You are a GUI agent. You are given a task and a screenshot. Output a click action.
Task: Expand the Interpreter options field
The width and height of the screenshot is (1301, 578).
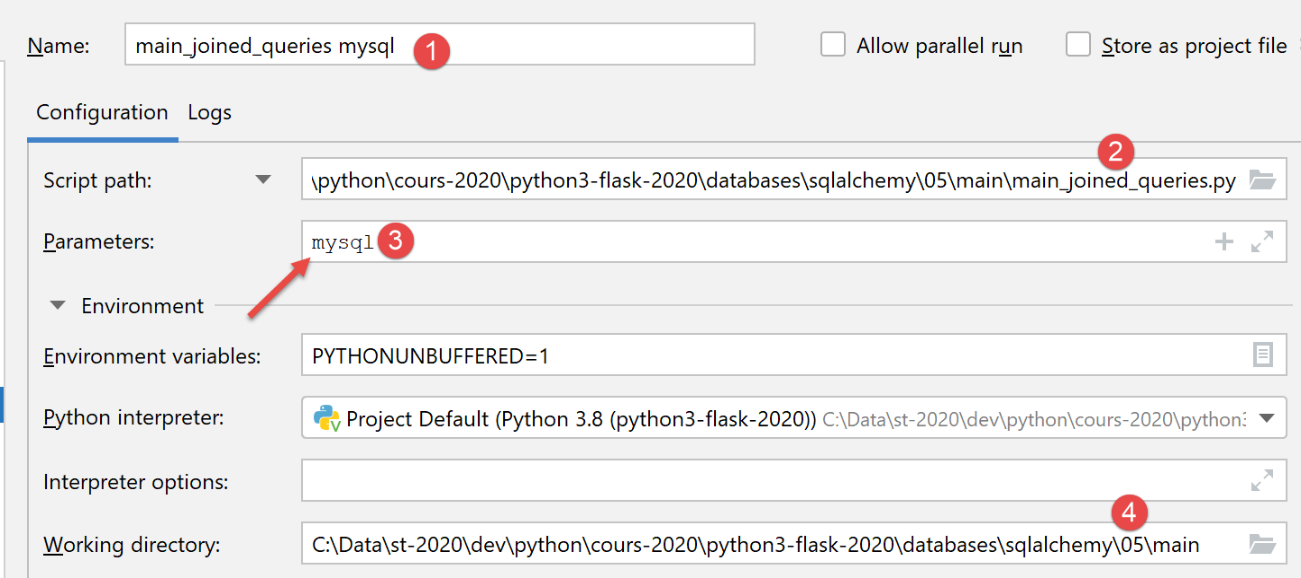point(1262,481)
